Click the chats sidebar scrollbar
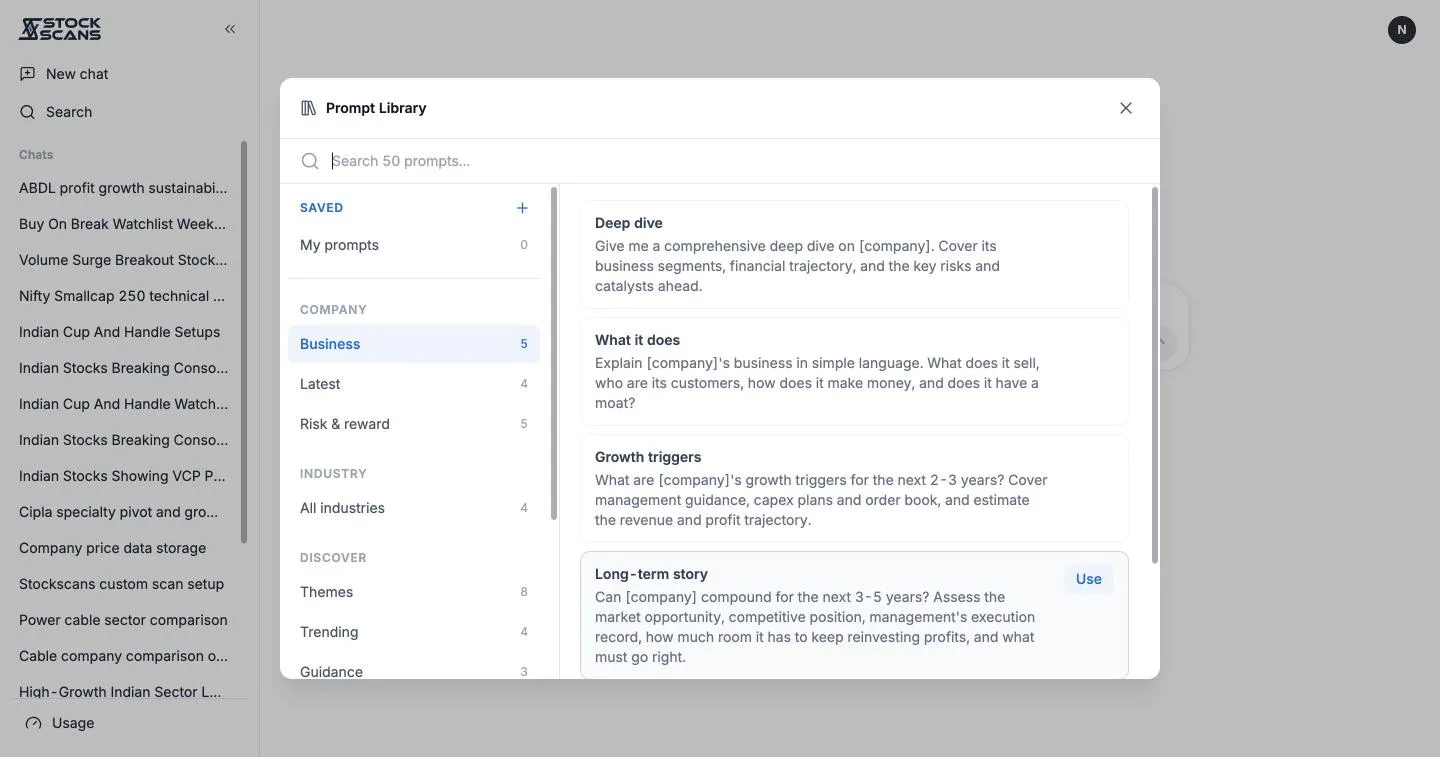 point(243,342)
